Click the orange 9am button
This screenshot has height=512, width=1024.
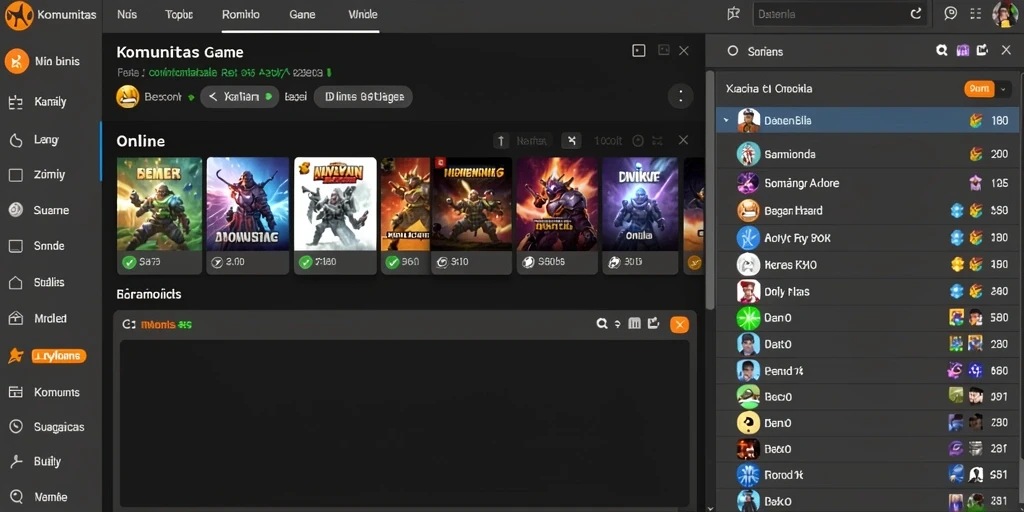point(979,89)
